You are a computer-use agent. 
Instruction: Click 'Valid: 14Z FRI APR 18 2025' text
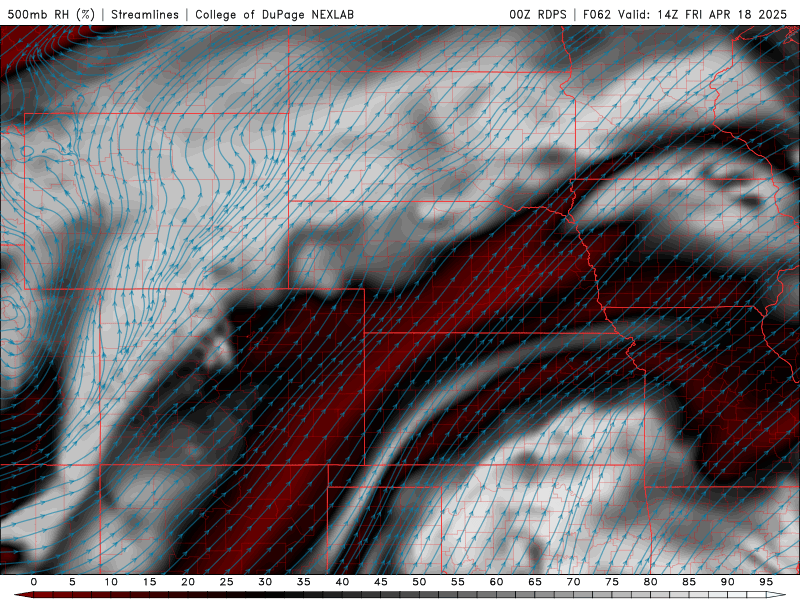[x=703, y=14]
